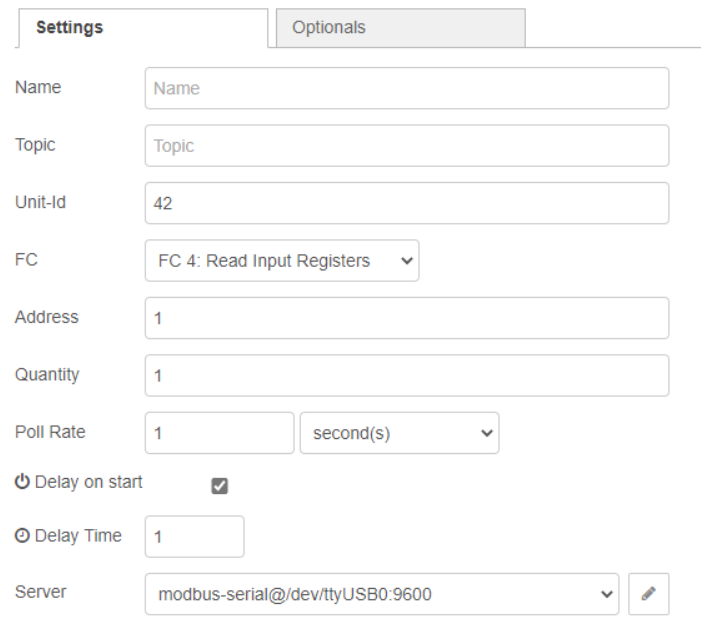Click the Poll Rate label text
Screen dimensions: 701x636
coord(50,432)
